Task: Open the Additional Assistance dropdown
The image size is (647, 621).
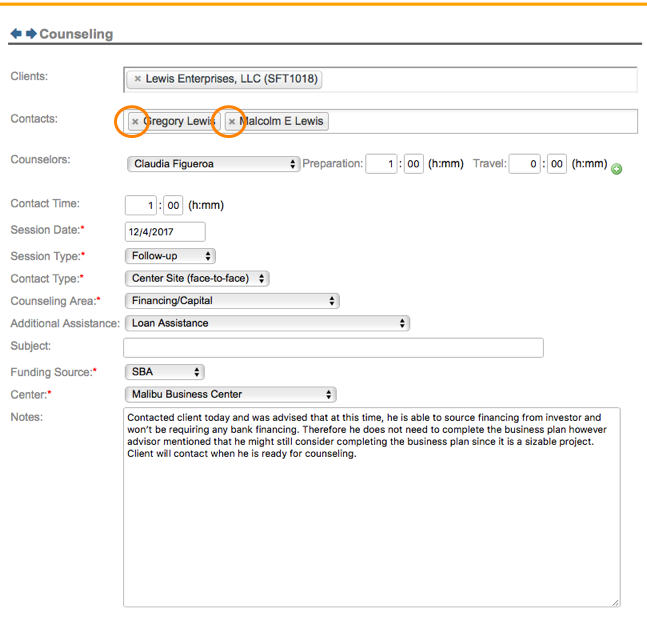Action: (267, 323)
